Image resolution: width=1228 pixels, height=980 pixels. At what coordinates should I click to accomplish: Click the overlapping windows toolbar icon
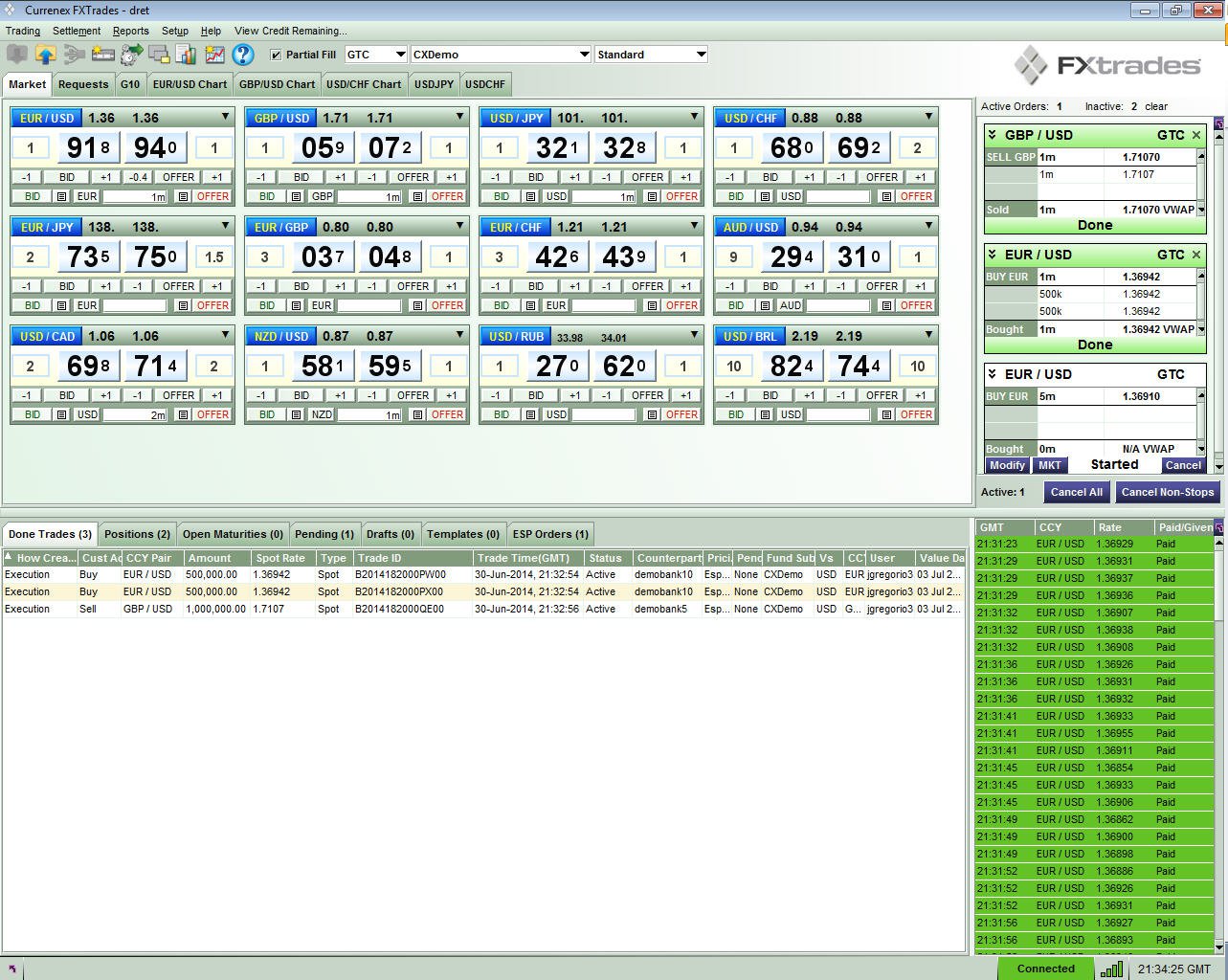(159, 55)
